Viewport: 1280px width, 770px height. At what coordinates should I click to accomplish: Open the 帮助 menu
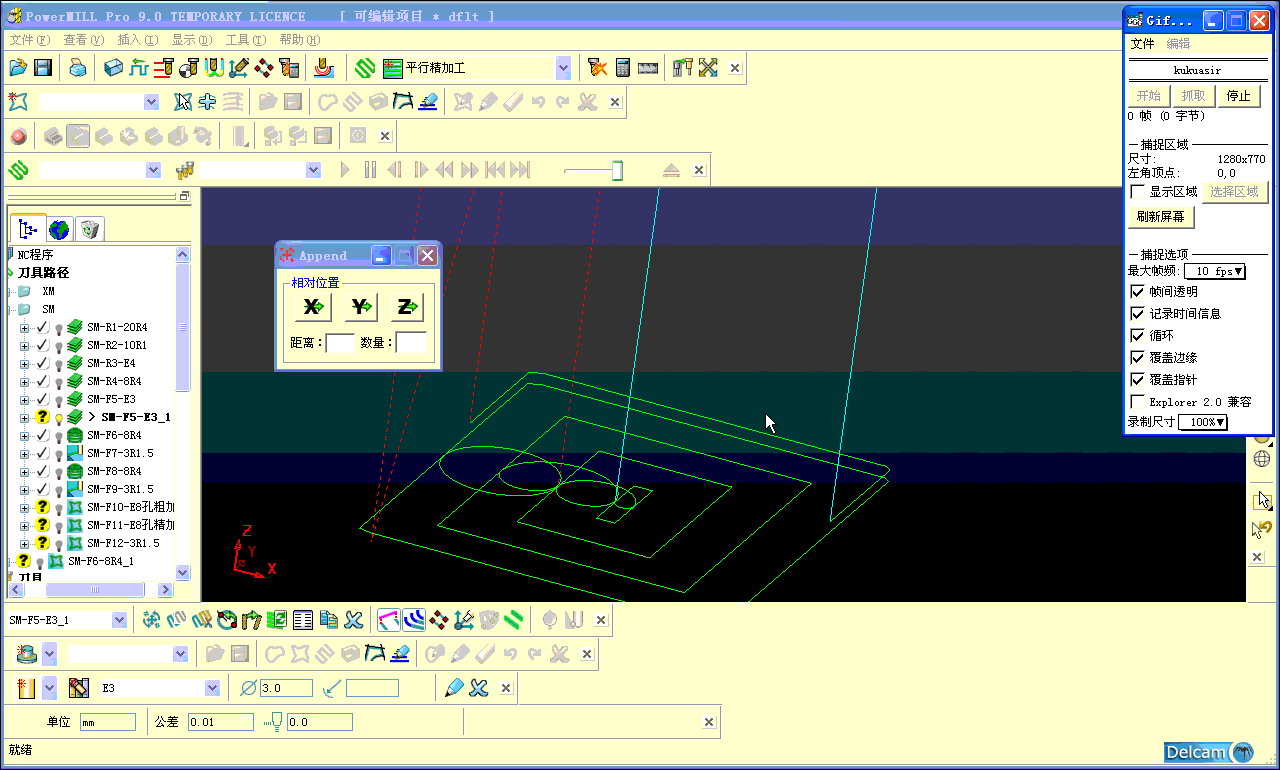coord(299,40)
